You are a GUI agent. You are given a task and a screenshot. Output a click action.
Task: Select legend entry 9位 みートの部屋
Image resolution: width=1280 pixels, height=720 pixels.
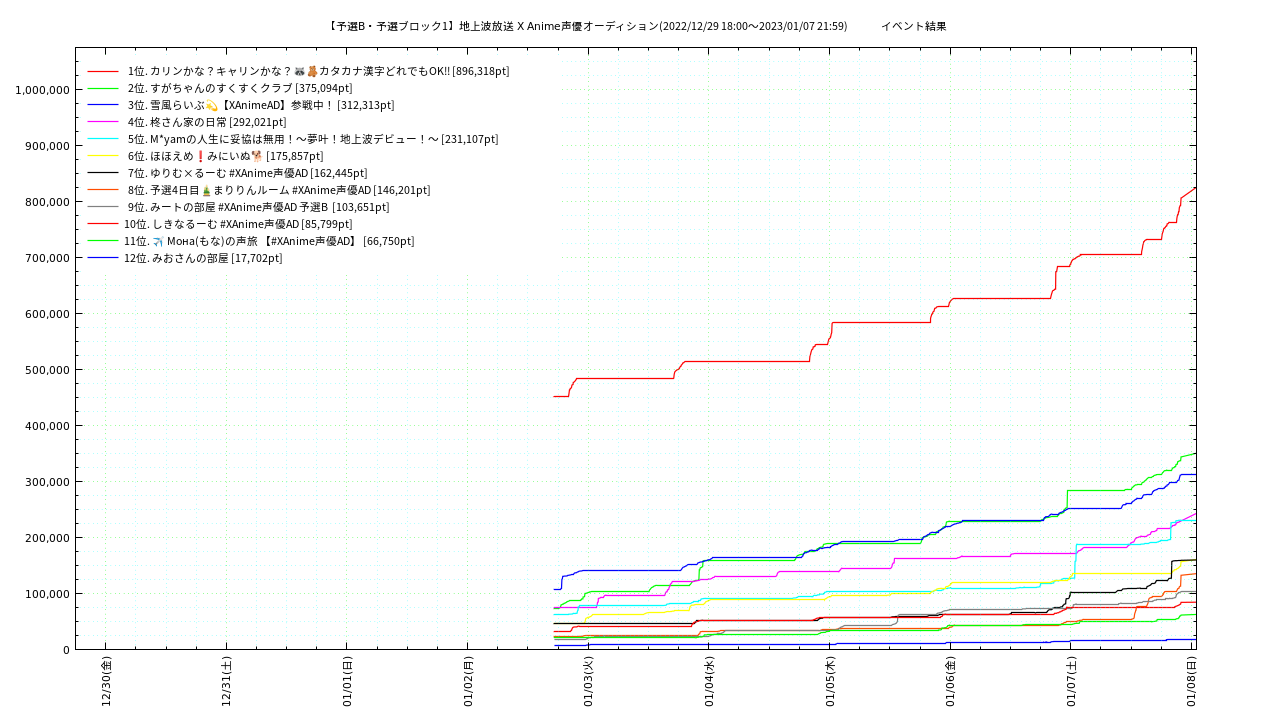[x=258, y=207]
